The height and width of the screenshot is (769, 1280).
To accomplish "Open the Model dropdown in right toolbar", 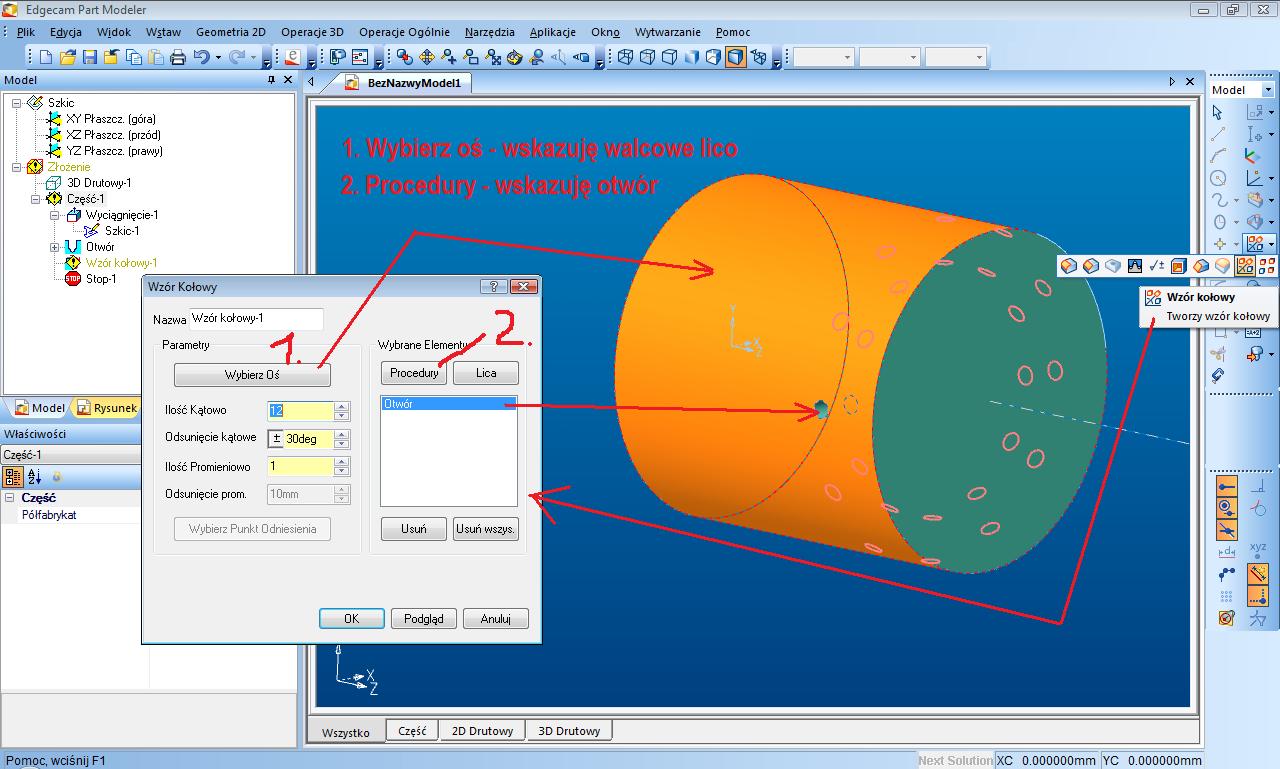I will [x=1267, y=90].
